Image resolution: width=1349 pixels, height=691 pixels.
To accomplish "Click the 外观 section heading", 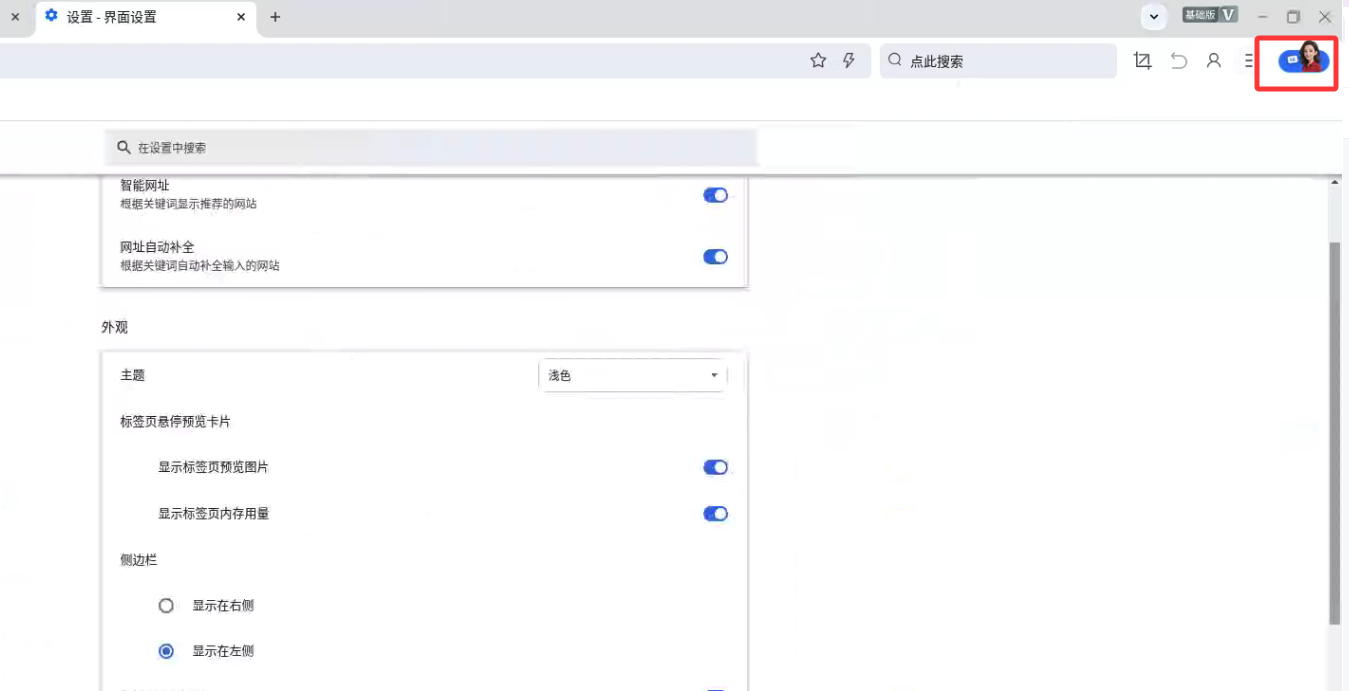I will point(114,327).
